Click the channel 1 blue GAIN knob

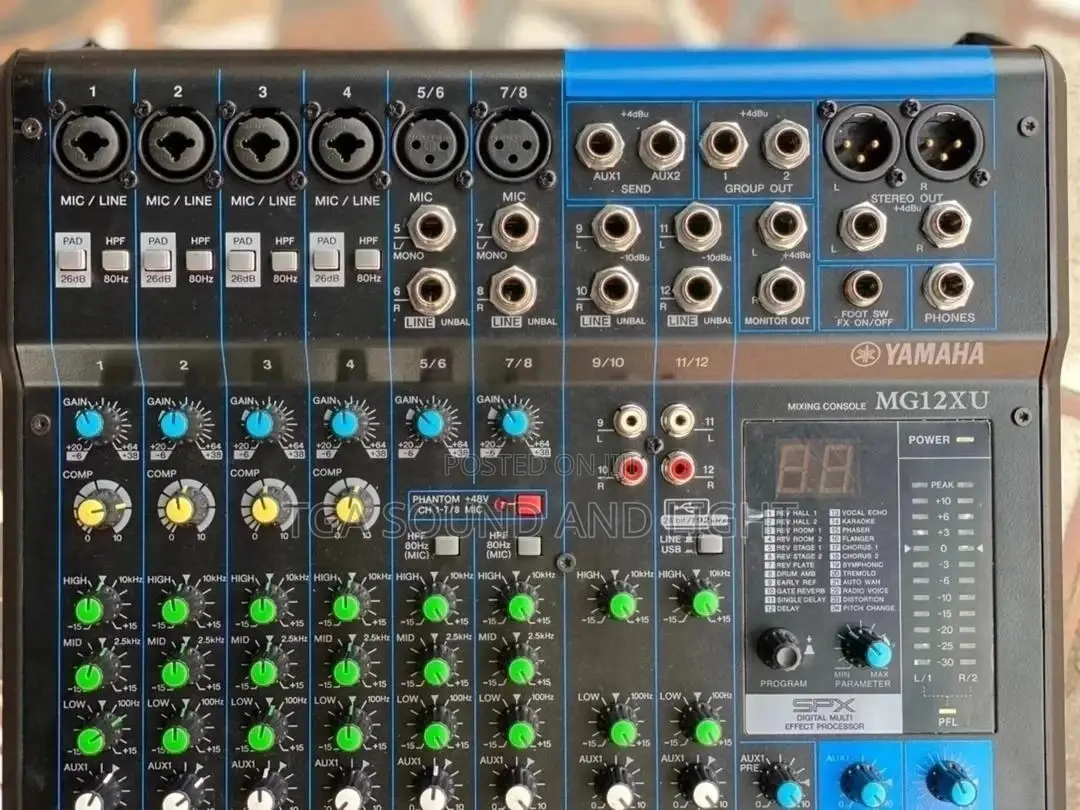(90, 424)
